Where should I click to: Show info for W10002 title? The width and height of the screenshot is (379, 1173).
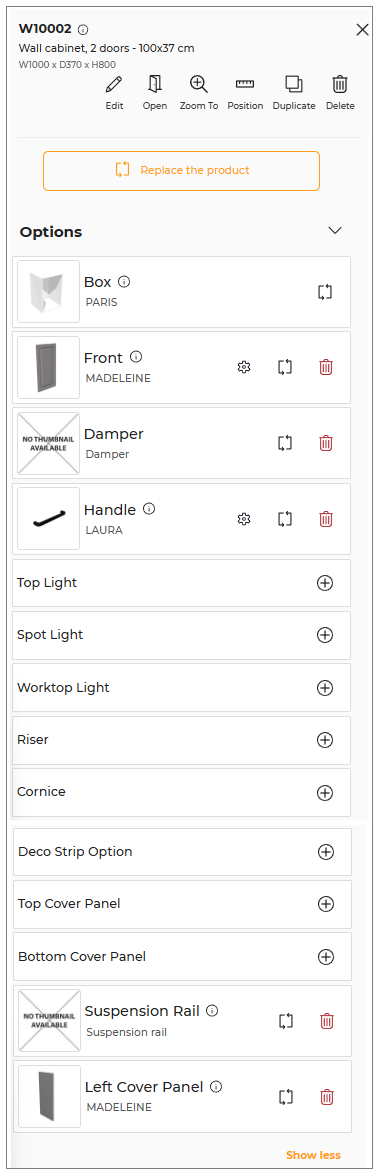(x=83, y=30)
